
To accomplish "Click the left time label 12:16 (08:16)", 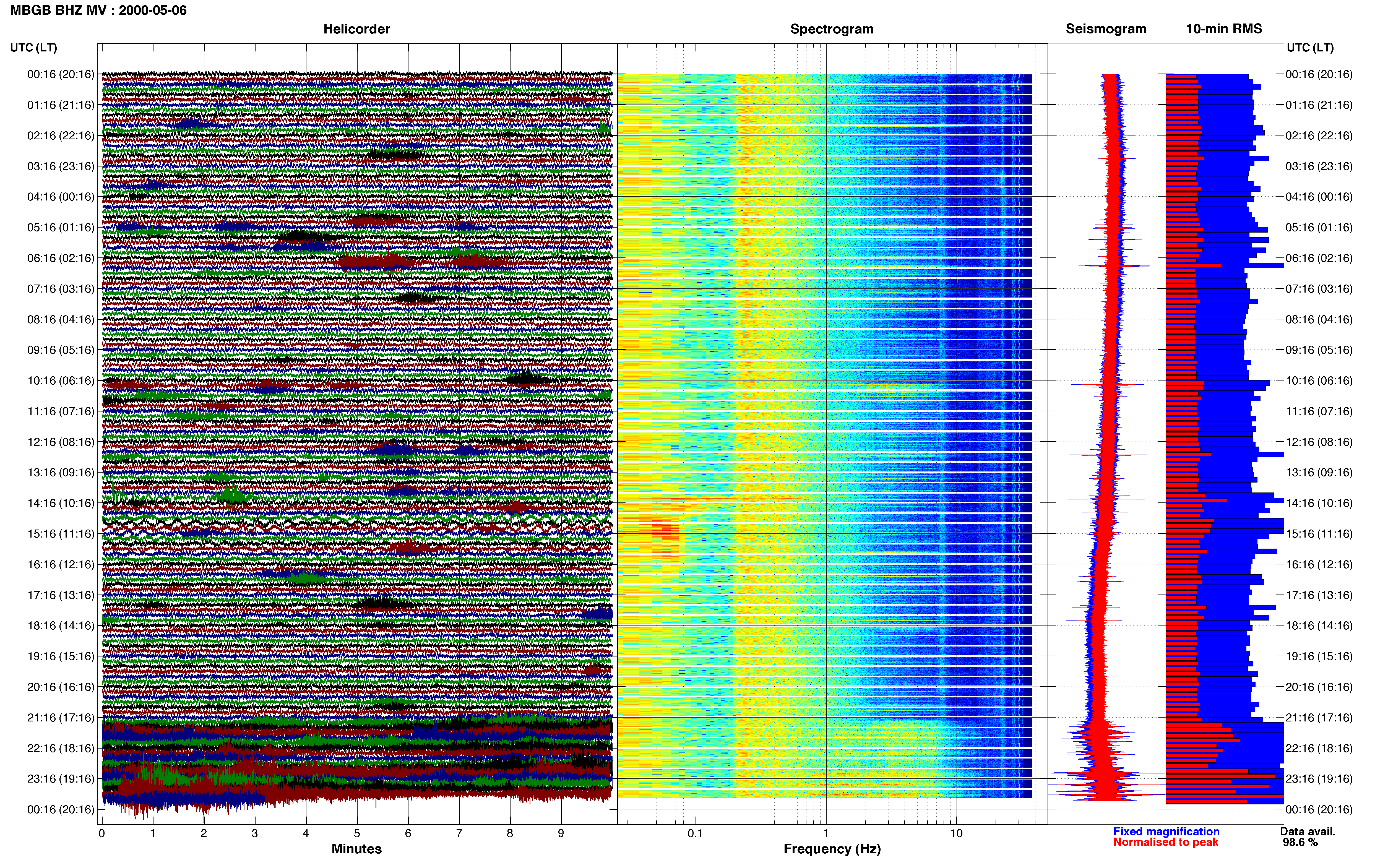I will click(x=61, y=442).
